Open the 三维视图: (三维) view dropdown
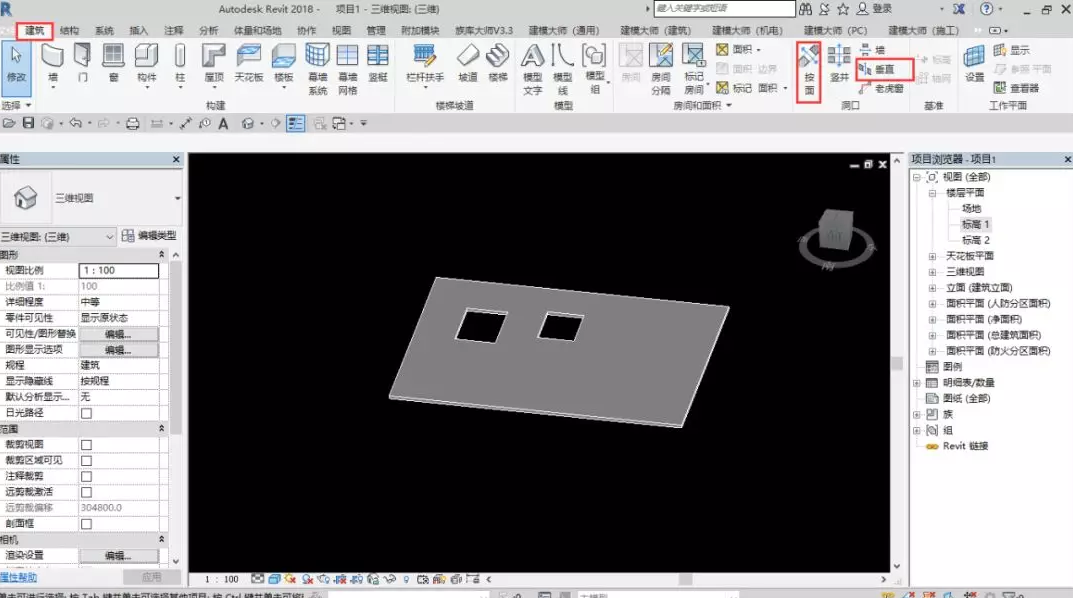 point(58,236)
